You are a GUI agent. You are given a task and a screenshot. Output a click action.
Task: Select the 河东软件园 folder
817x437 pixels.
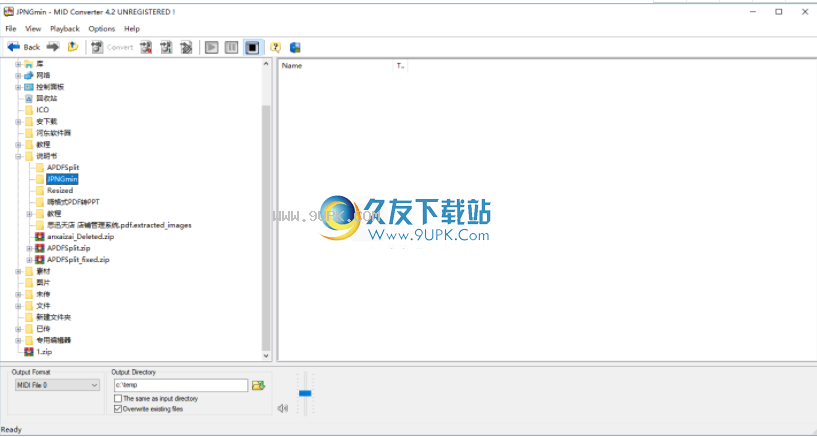pyautogui.click(x=53, y=133)
